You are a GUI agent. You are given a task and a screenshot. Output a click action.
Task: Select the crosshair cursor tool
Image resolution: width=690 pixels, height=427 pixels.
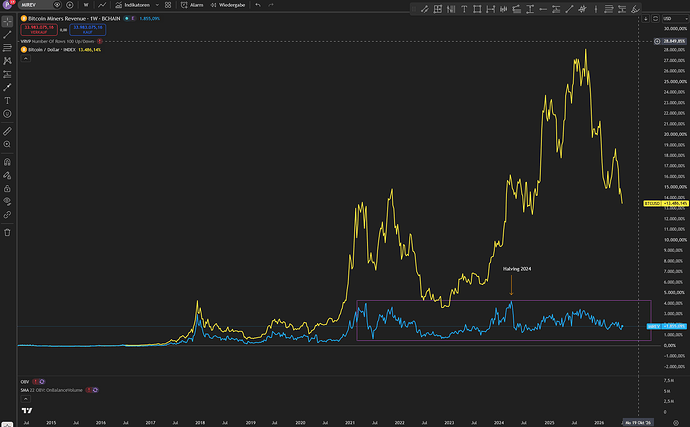pos(7,21)
